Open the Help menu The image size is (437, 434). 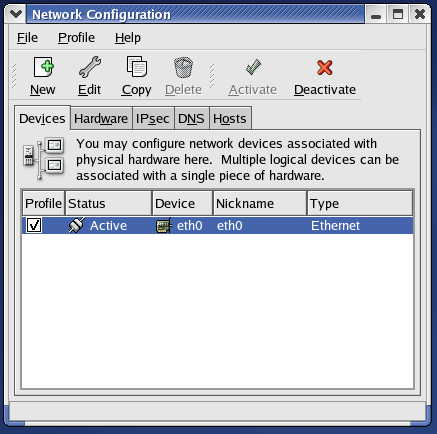pos(128,38)
